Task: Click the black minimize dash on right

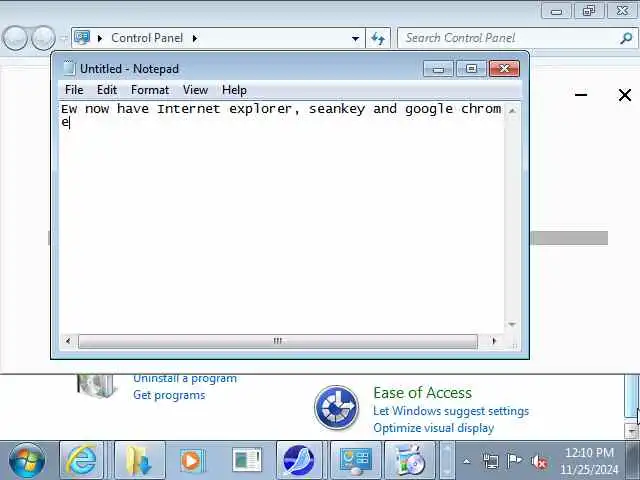Action: pyautogui.click(x=581, y=95)
